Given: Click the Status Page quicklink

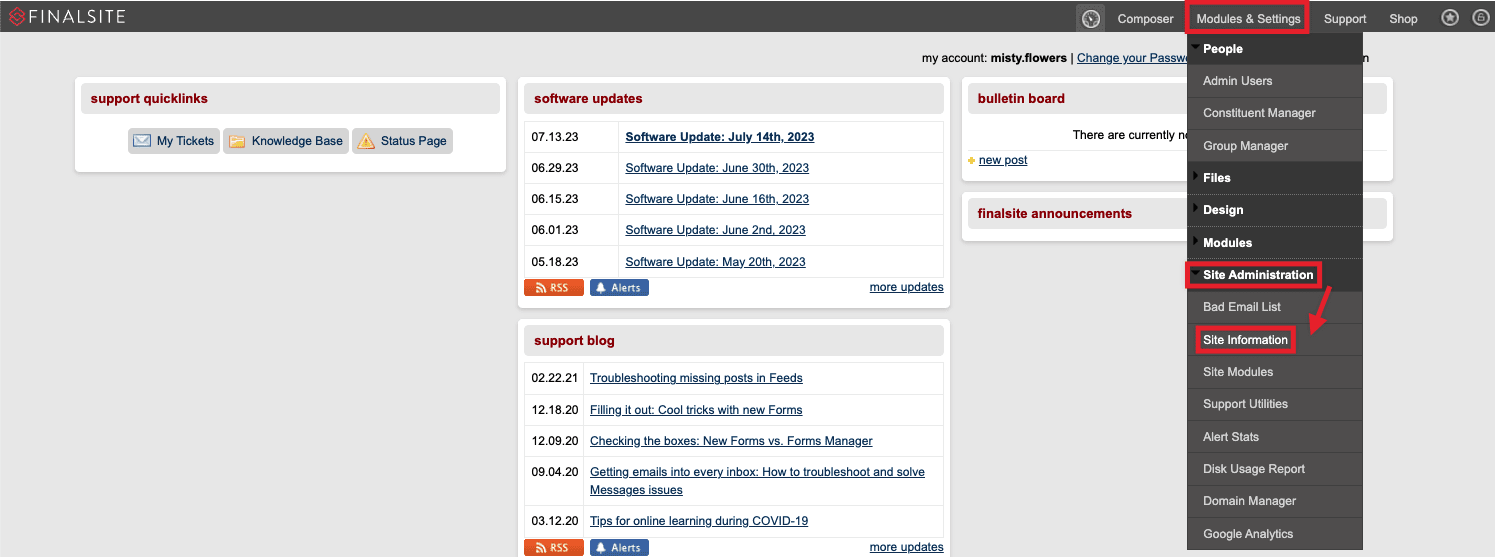Looking at the screenshot, I should tap(402, 141).
